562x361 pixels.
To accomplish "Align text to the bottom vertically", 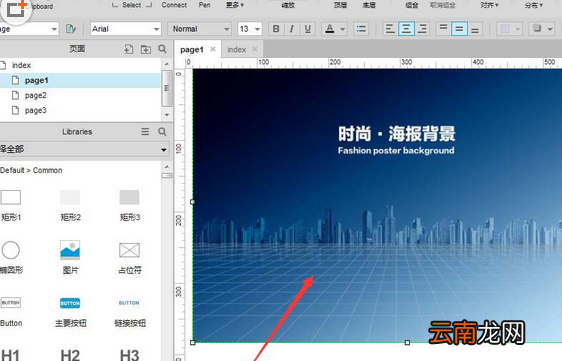I will [475, 29].
